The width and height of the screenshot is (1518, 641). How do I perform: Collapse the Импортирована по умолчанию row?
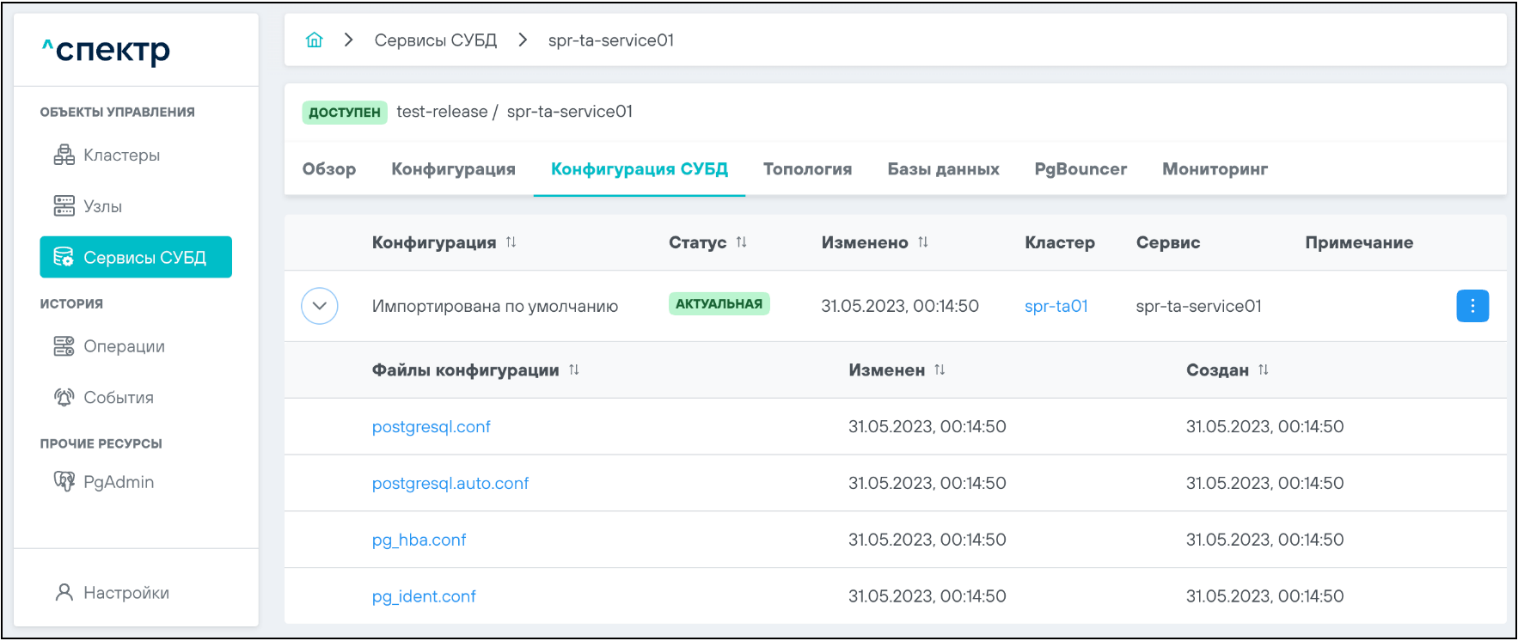click(319, 306)
